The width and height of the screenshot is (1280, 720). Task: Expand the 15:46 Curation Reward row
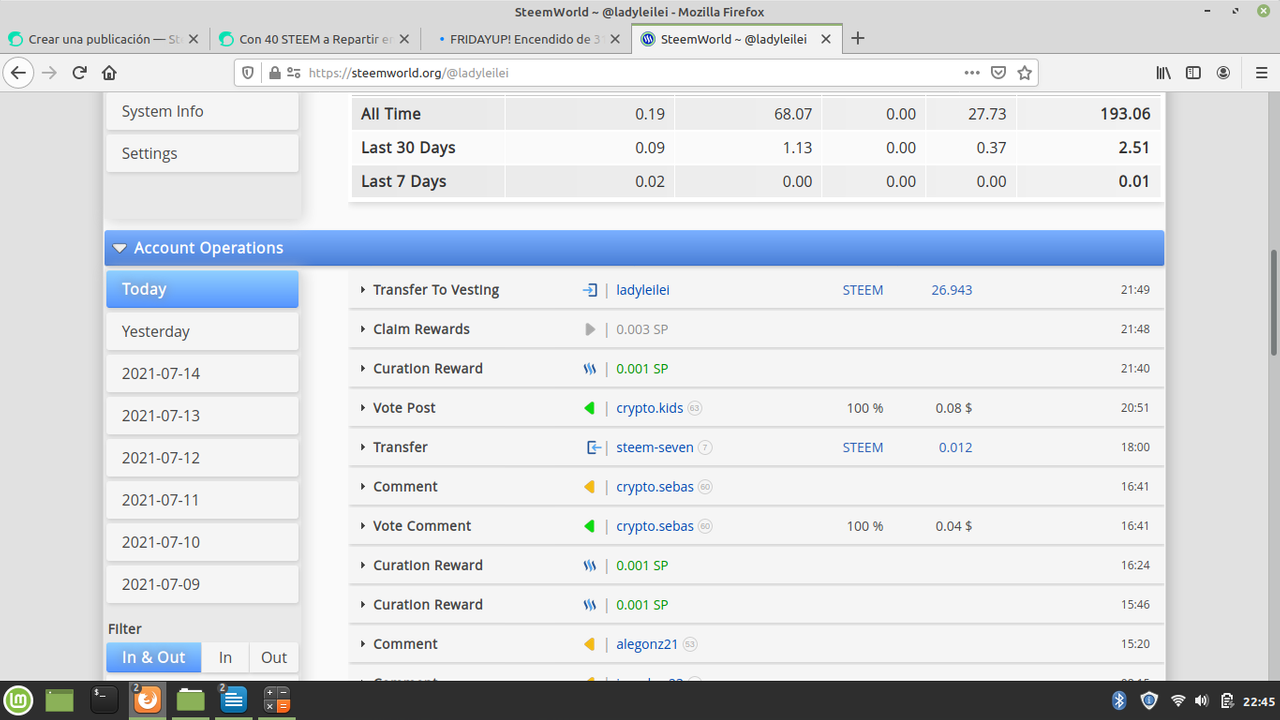(x=363, y=605)
